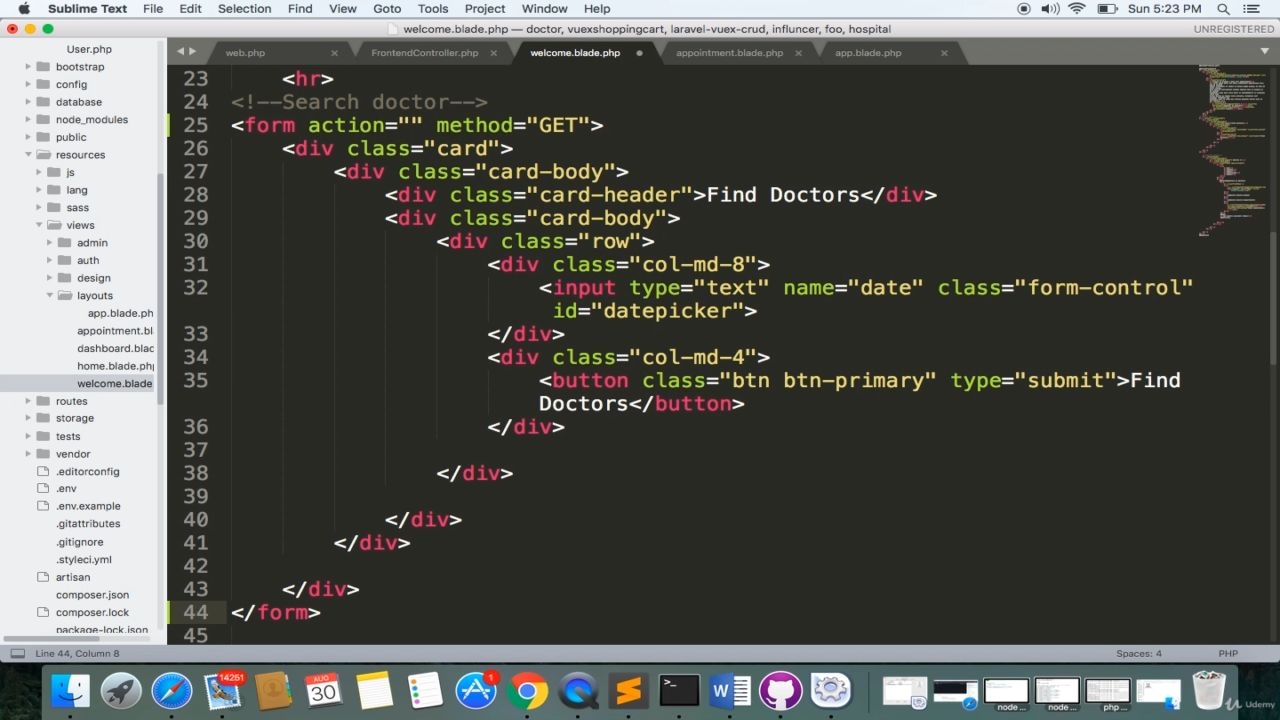Open the Apple menu
Screen dimensions: 1280x720
point(24,9)
